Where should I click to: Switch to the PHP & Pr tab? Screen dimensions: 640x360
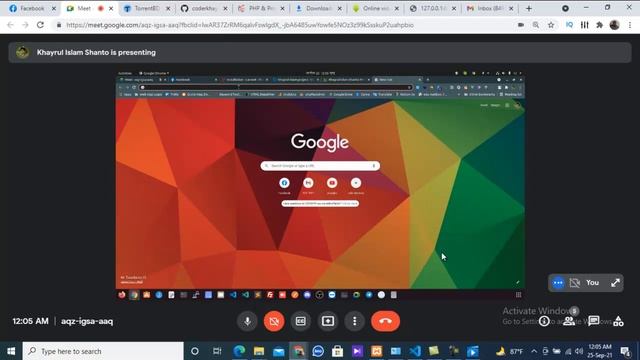click(x=261, y=8)
